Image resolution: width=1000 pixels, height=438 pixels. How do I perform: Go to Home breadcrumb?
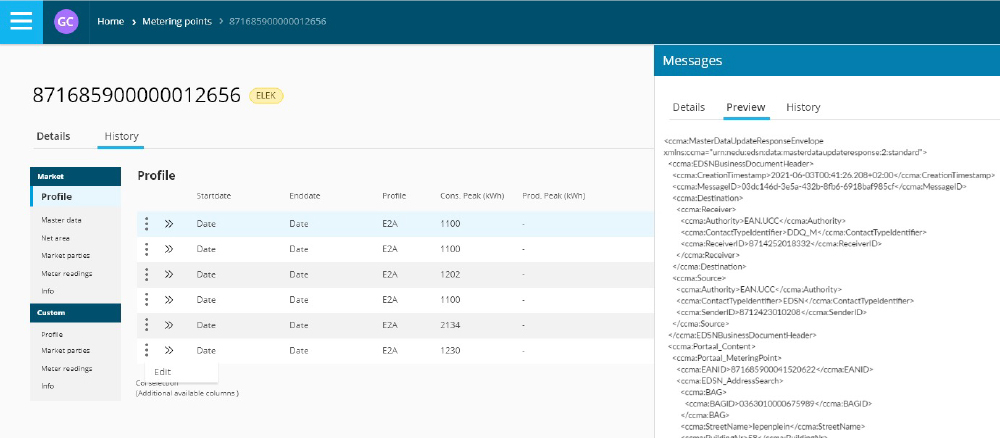click(110, 22)
